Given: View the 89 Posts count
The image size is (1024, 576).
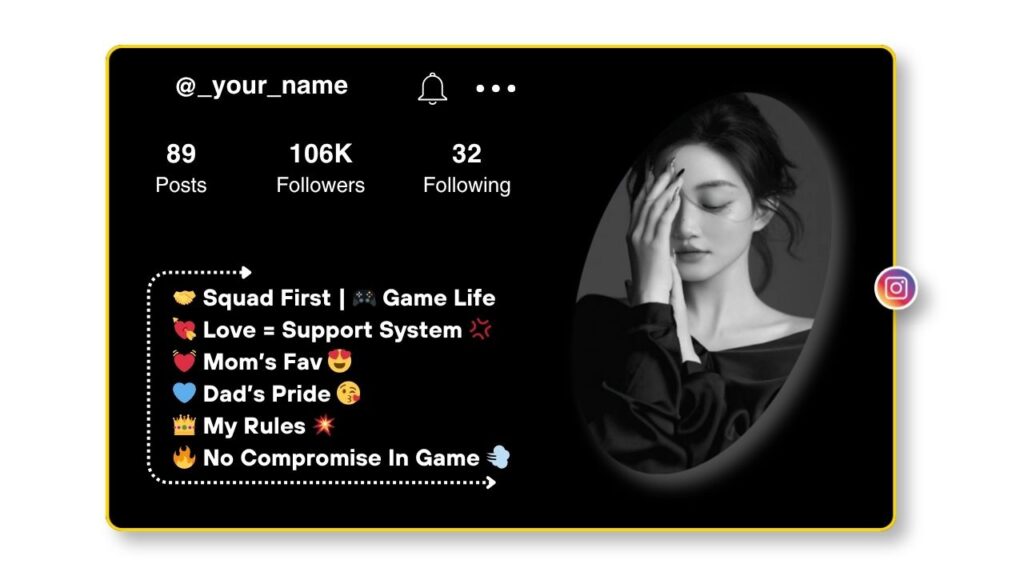Looking at the screenshot, I should coord(181,169).
